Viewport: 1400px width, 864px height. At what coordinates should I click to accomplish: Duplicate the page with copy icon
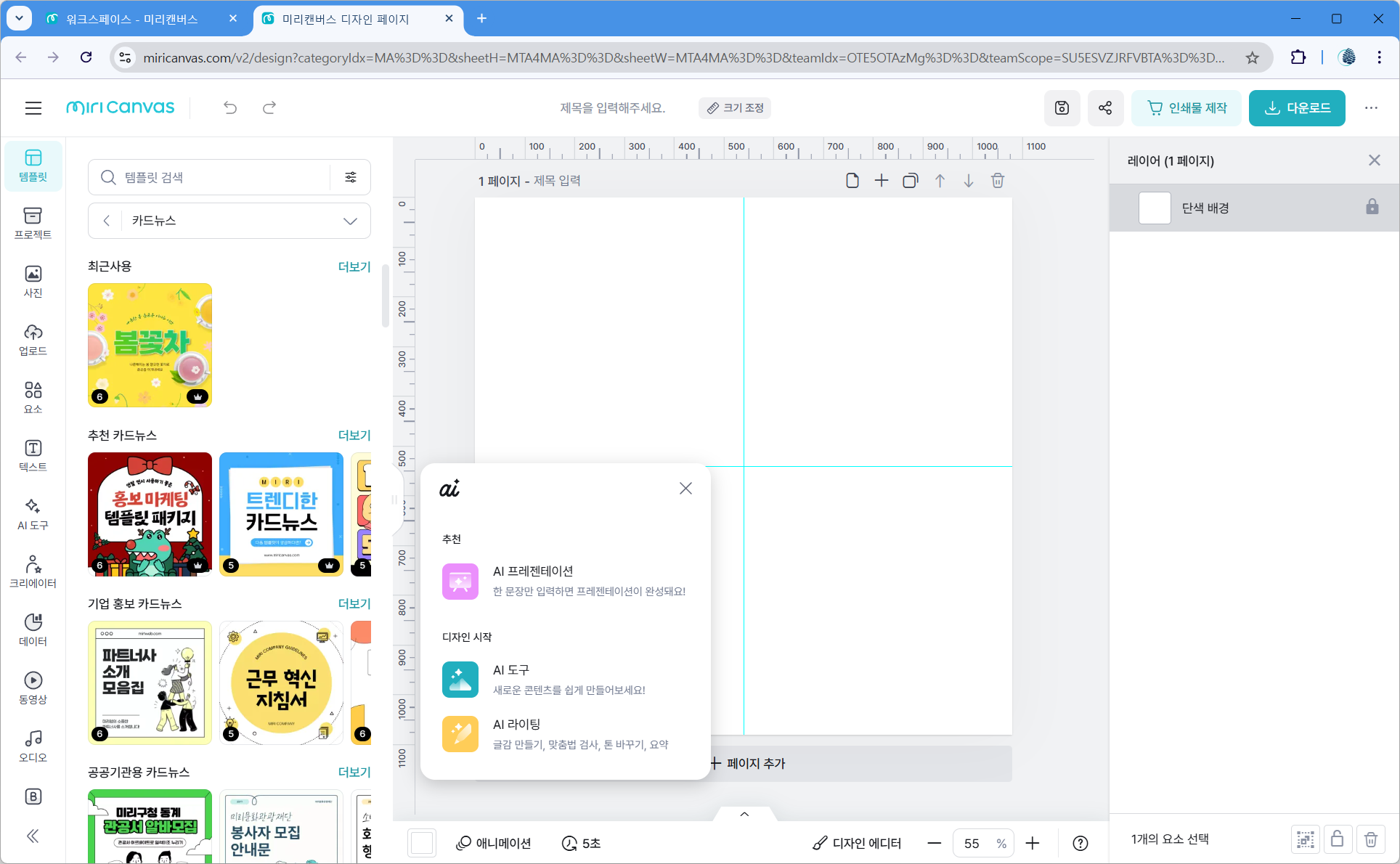click(x=910, y=181)
